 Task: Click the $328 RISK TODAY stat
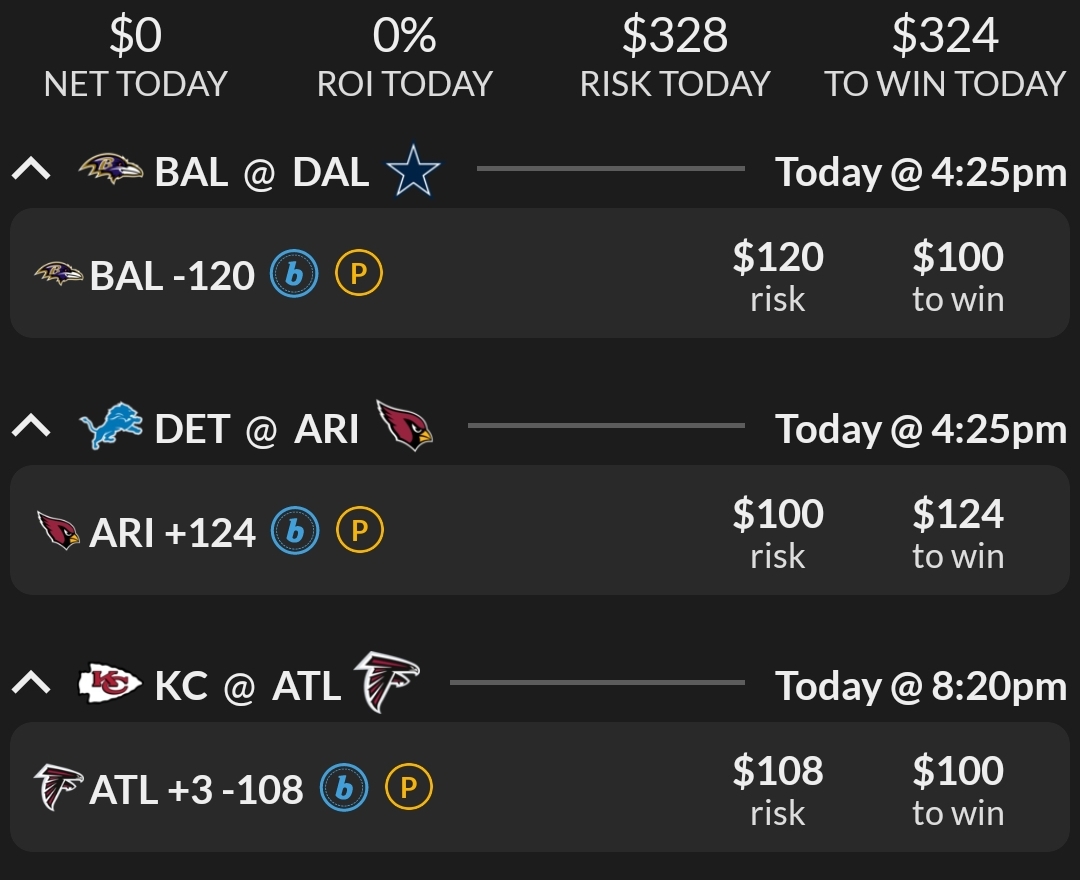pos(675,55)
